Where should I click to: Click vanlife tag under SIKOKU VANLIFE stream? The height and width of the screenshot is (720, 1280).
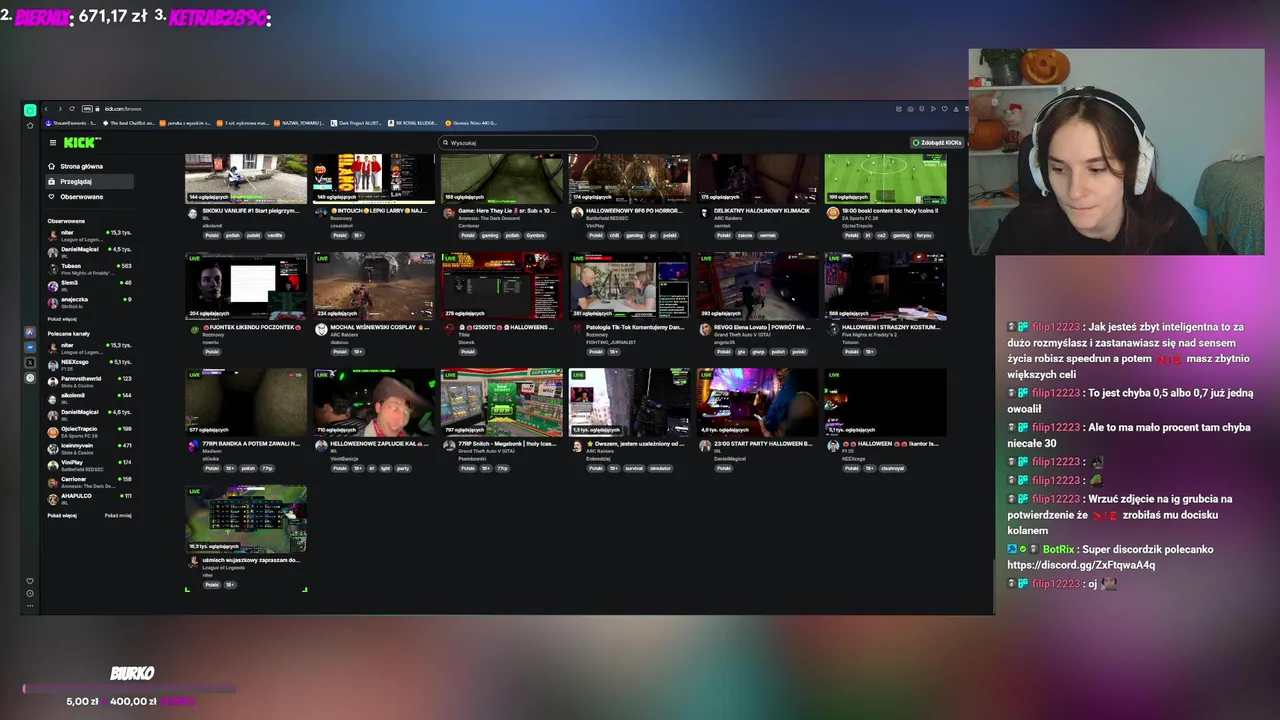pyautogui.click(x=275, y=235)
